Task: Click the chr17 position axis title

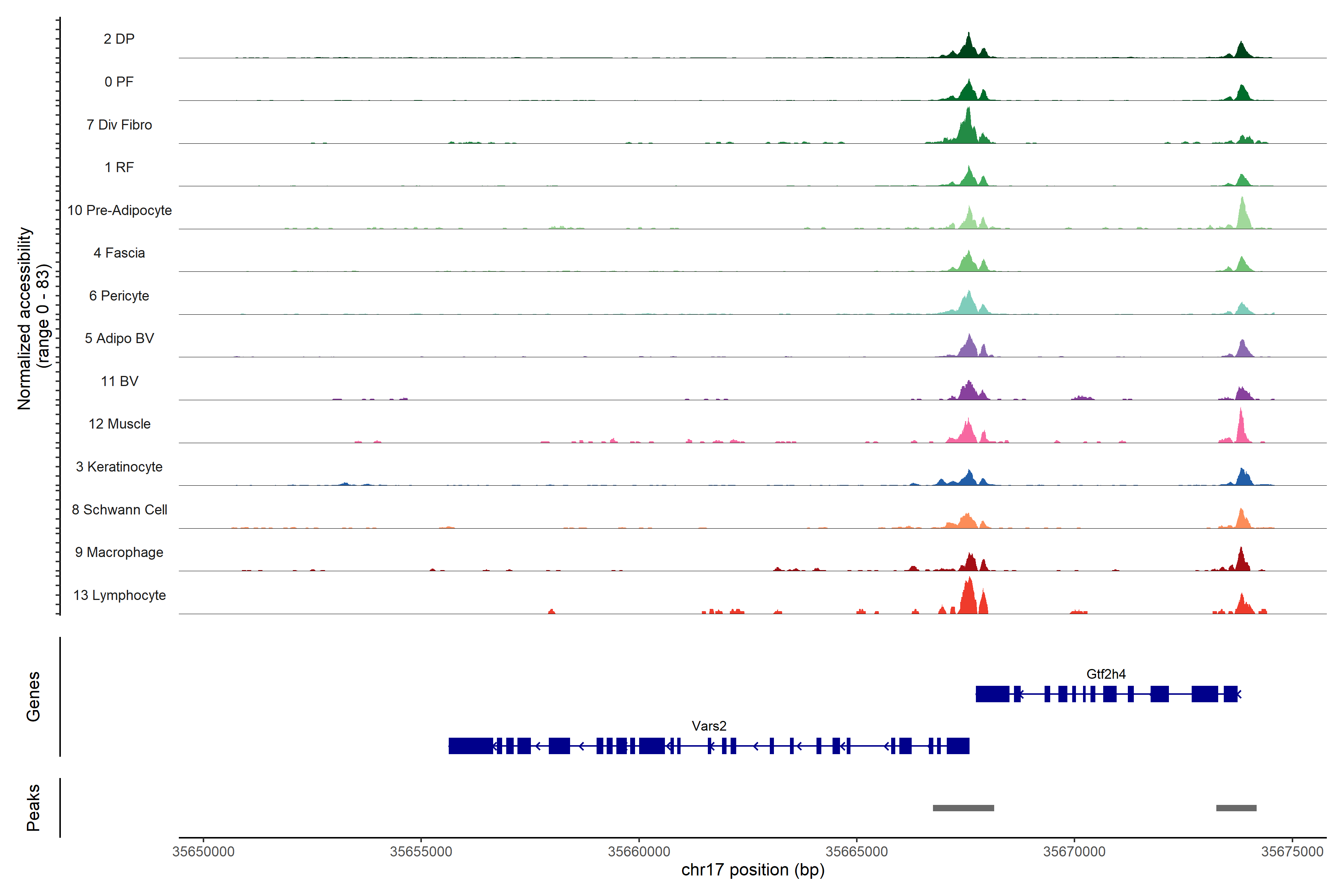Action: click(753, 870)
